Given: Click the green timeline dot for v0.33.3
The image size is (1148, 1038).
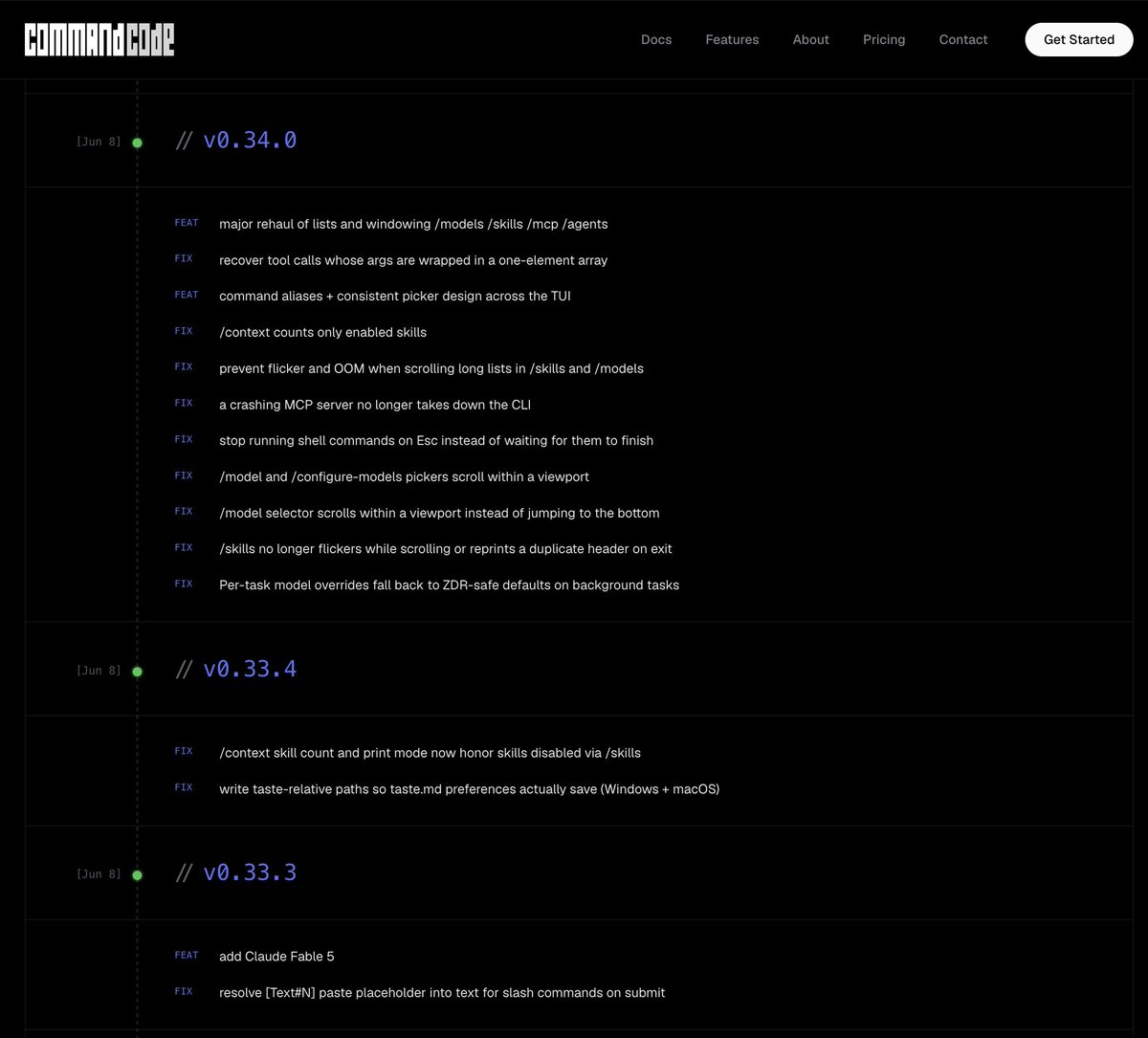Looking at the screenshot, I should 137,874.
